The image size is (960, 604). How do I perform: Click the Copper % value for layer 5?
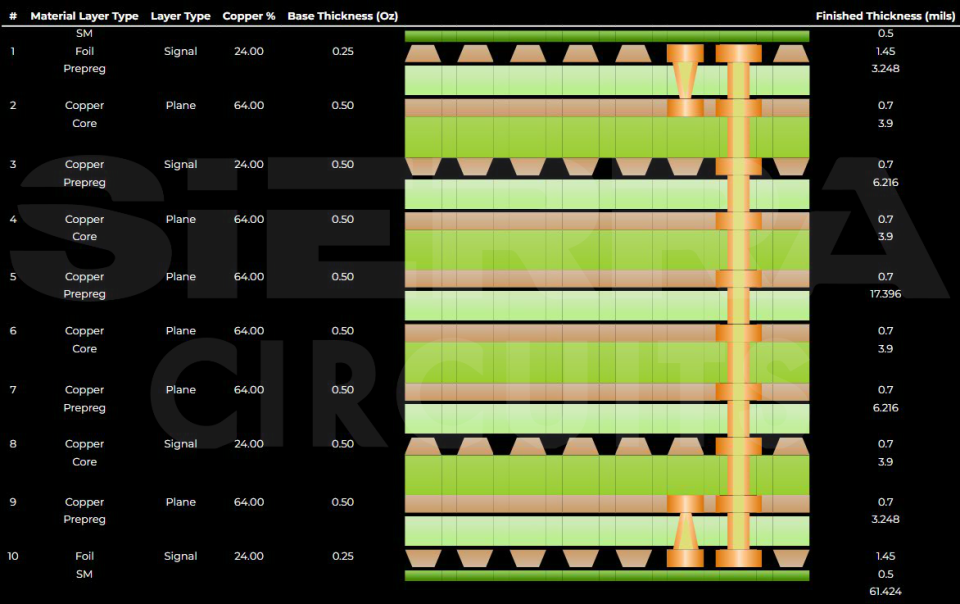[x=248, y=277]
